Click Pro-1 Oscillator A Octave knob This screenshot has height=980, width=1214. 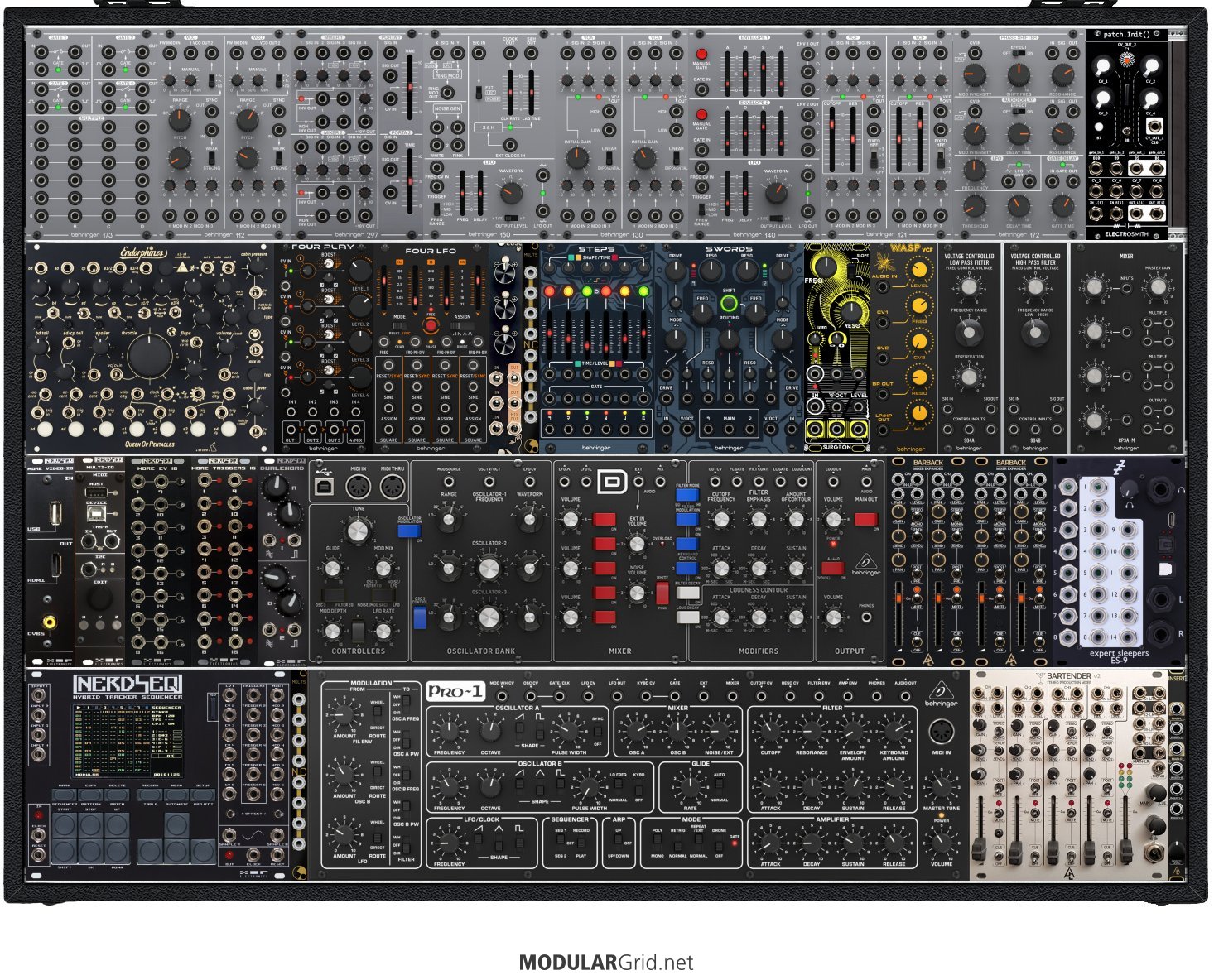coord(490,730)
